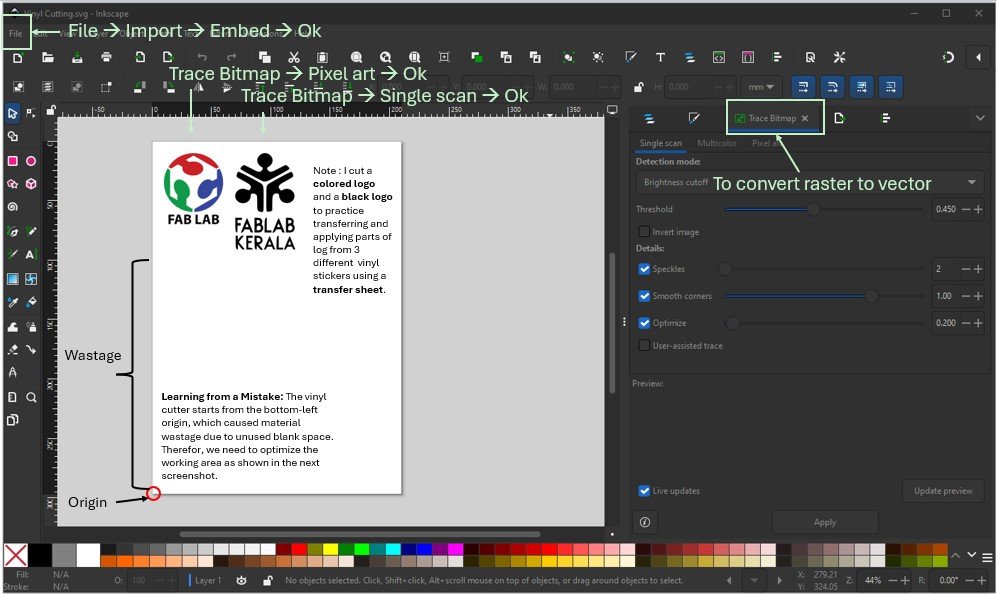
Task: Select the Selector arrow tool
Action: (x=12, y=113)
